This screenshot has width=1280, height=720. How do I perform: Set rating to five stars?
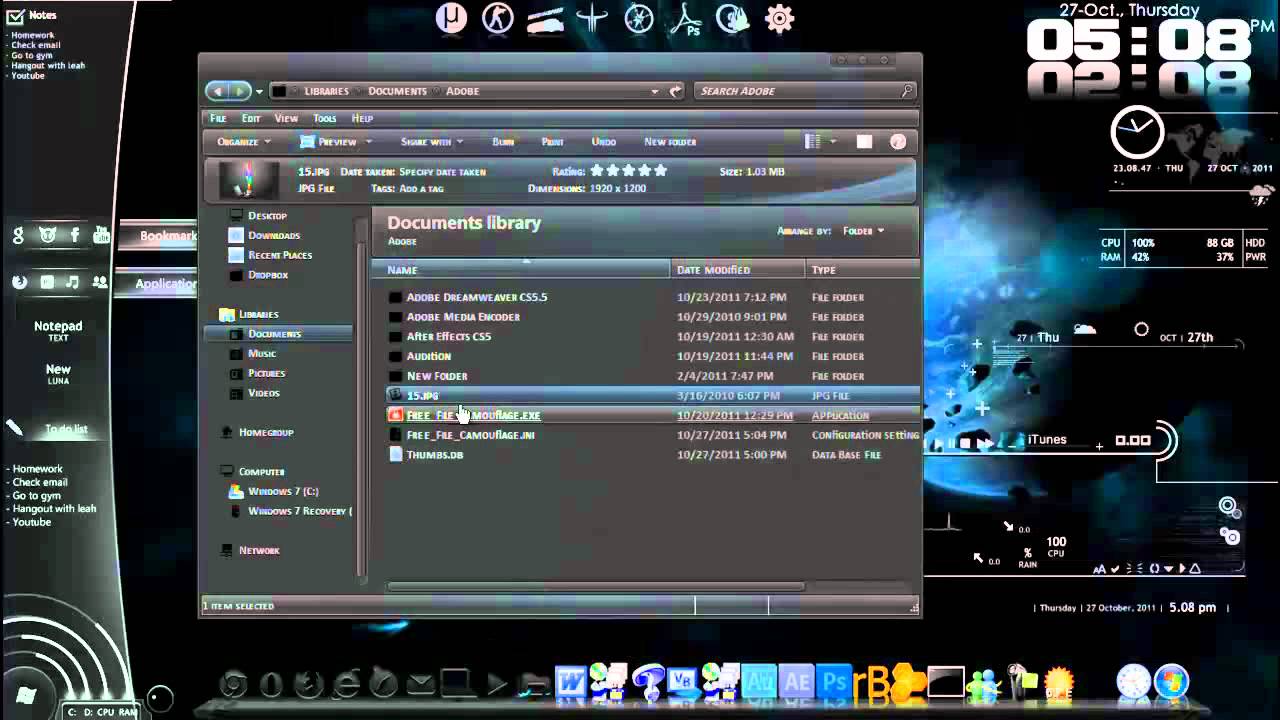(659, 171)
